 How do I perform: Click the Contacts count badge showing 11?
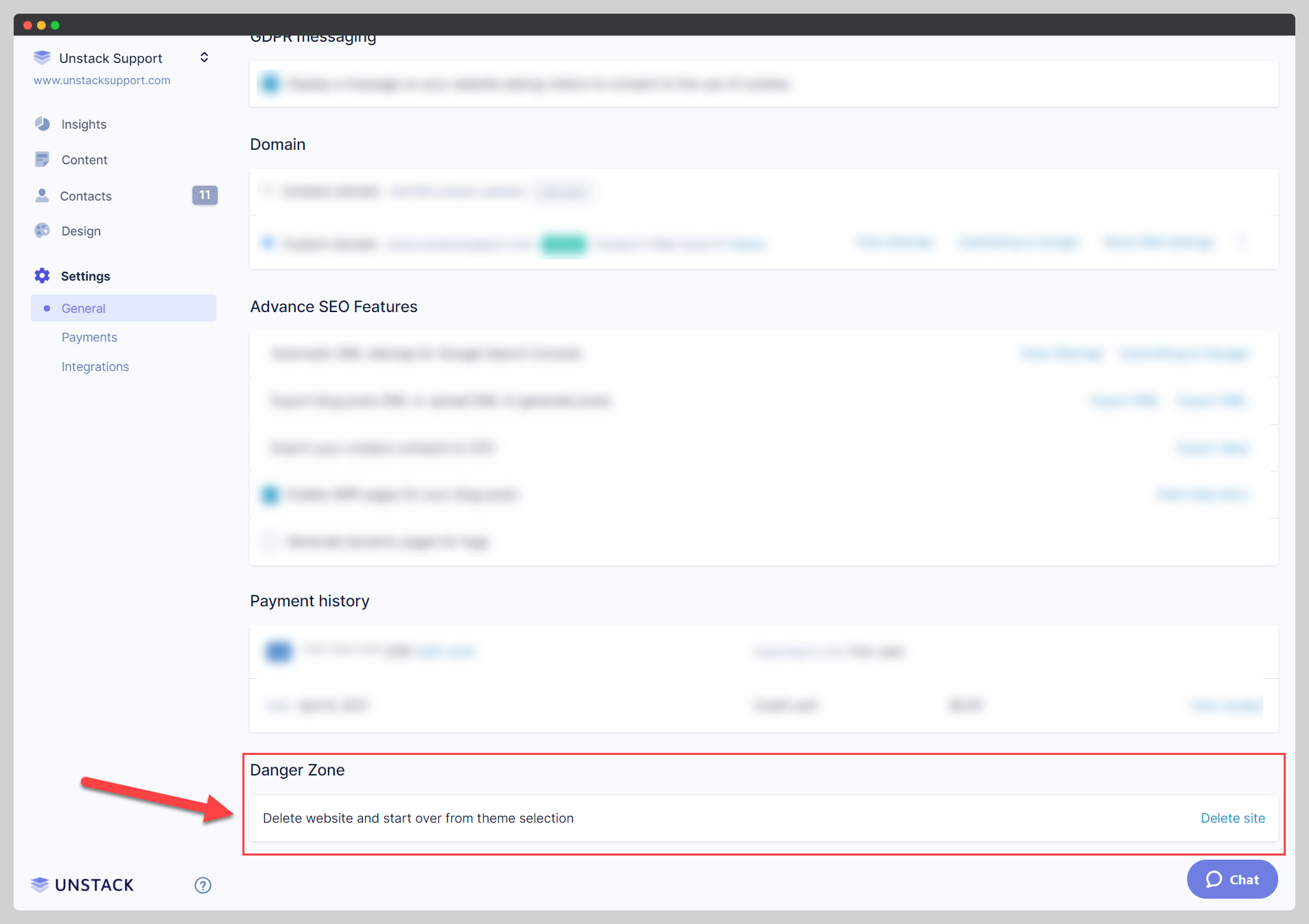(205, 196)
